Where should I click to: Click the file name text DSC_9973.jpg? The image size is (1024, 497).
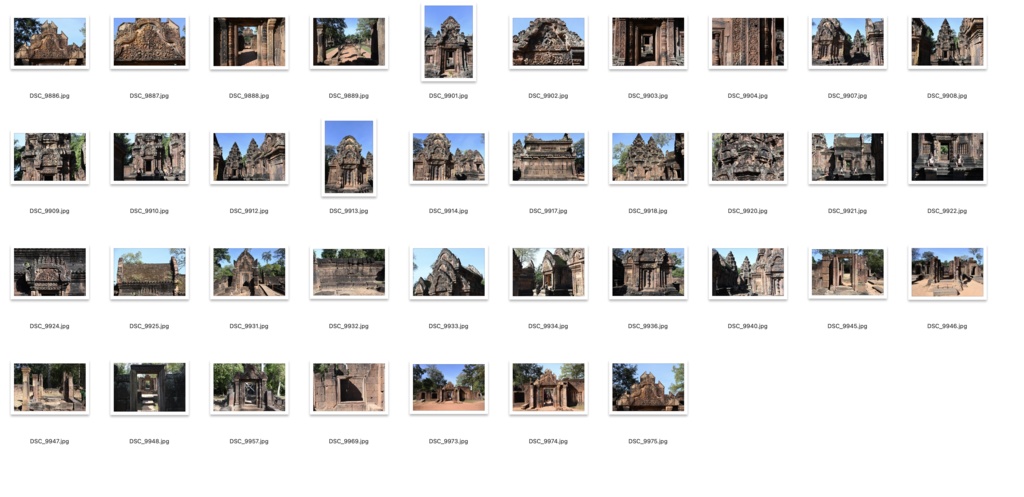click(x=449, y=441)
